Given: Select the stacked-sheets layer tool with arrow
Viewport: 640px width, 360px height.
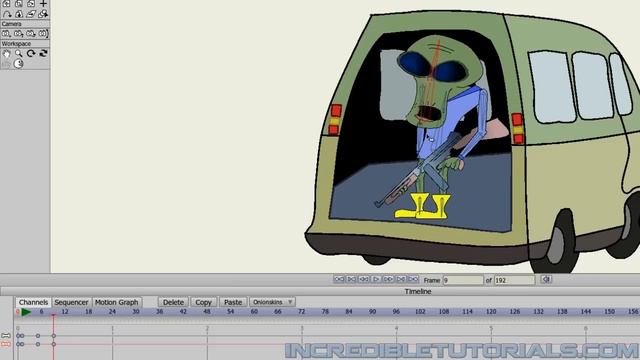Looking at the screenshot, I should 43,14.
